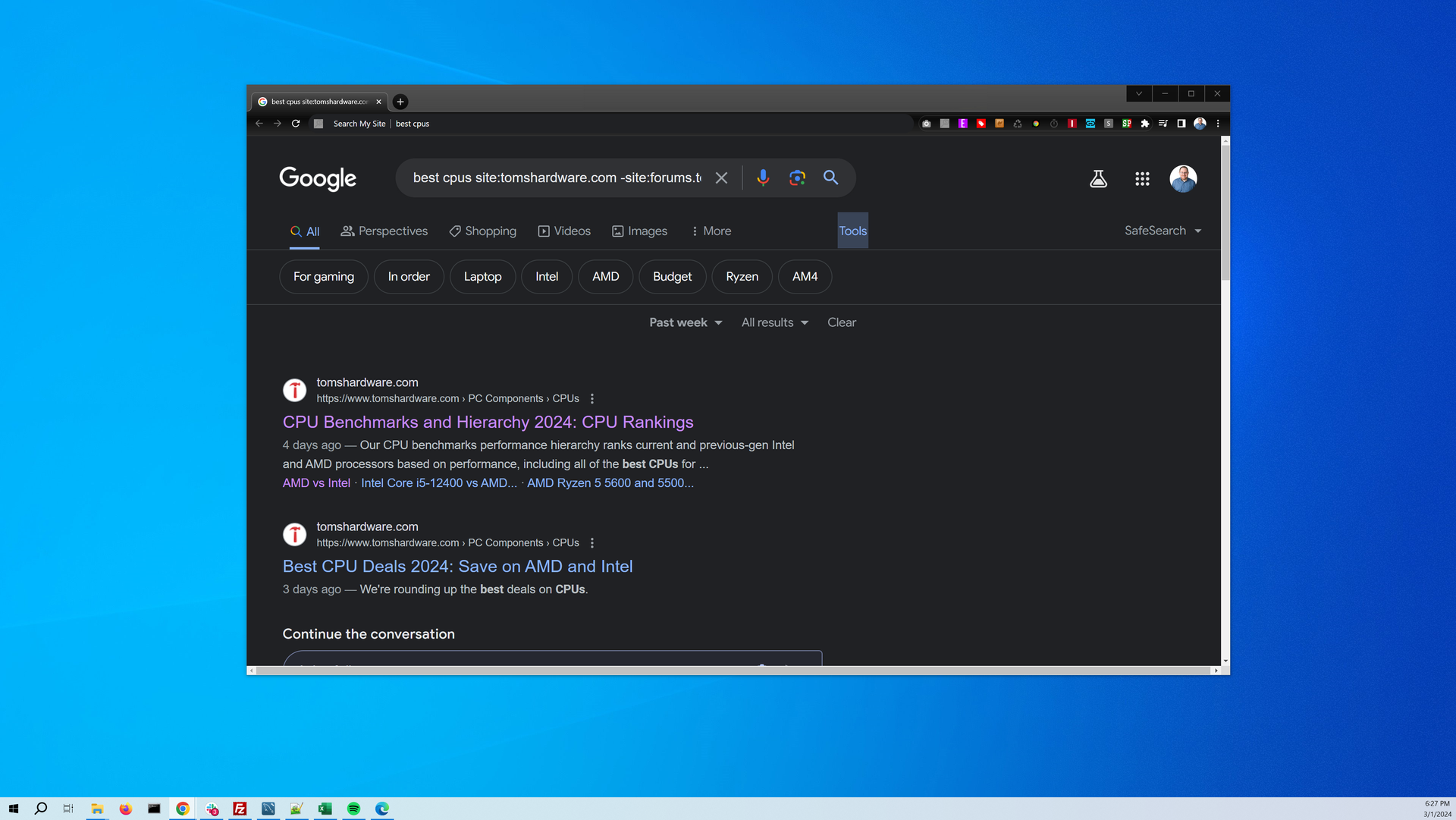Launch FileZilla from the taskbar
The height and width of the screenshot is (820, 1456).
(x=240, y=809)
